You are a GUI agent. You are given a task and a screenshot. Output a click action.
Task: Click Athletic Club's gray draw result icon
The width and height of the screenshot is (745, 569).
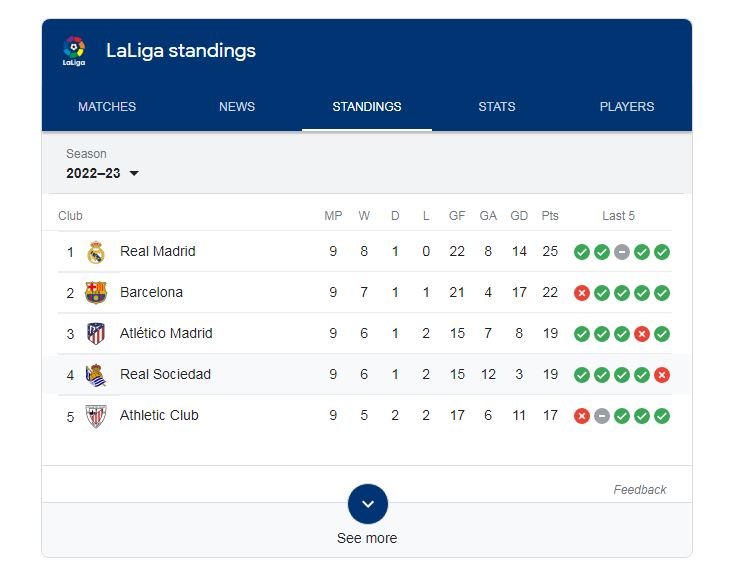(x=602, y=416)
